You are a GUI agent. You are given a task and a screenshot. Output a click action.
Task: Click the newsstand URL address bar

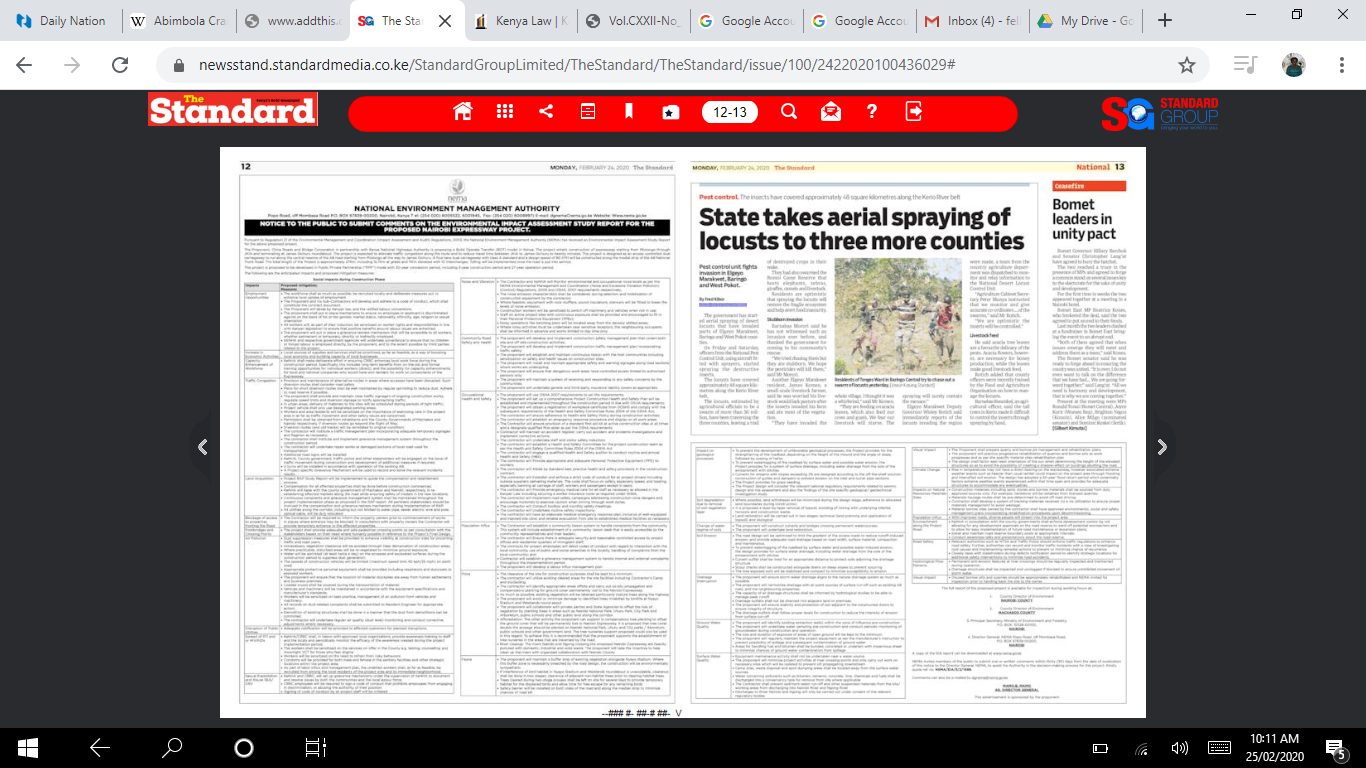coord(680,65)
